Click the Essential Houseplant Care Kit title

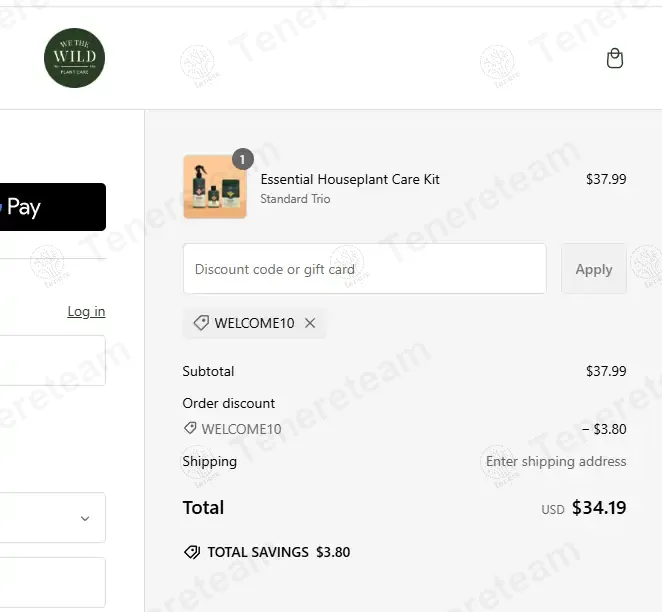click(x=350, y=179)
